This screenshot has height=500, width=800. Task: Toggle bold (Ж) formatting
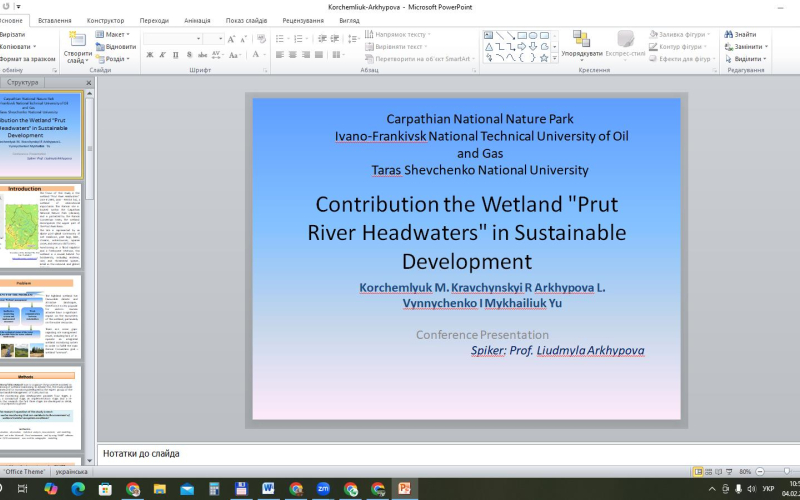pyautogui.click(x=149, y=55)
